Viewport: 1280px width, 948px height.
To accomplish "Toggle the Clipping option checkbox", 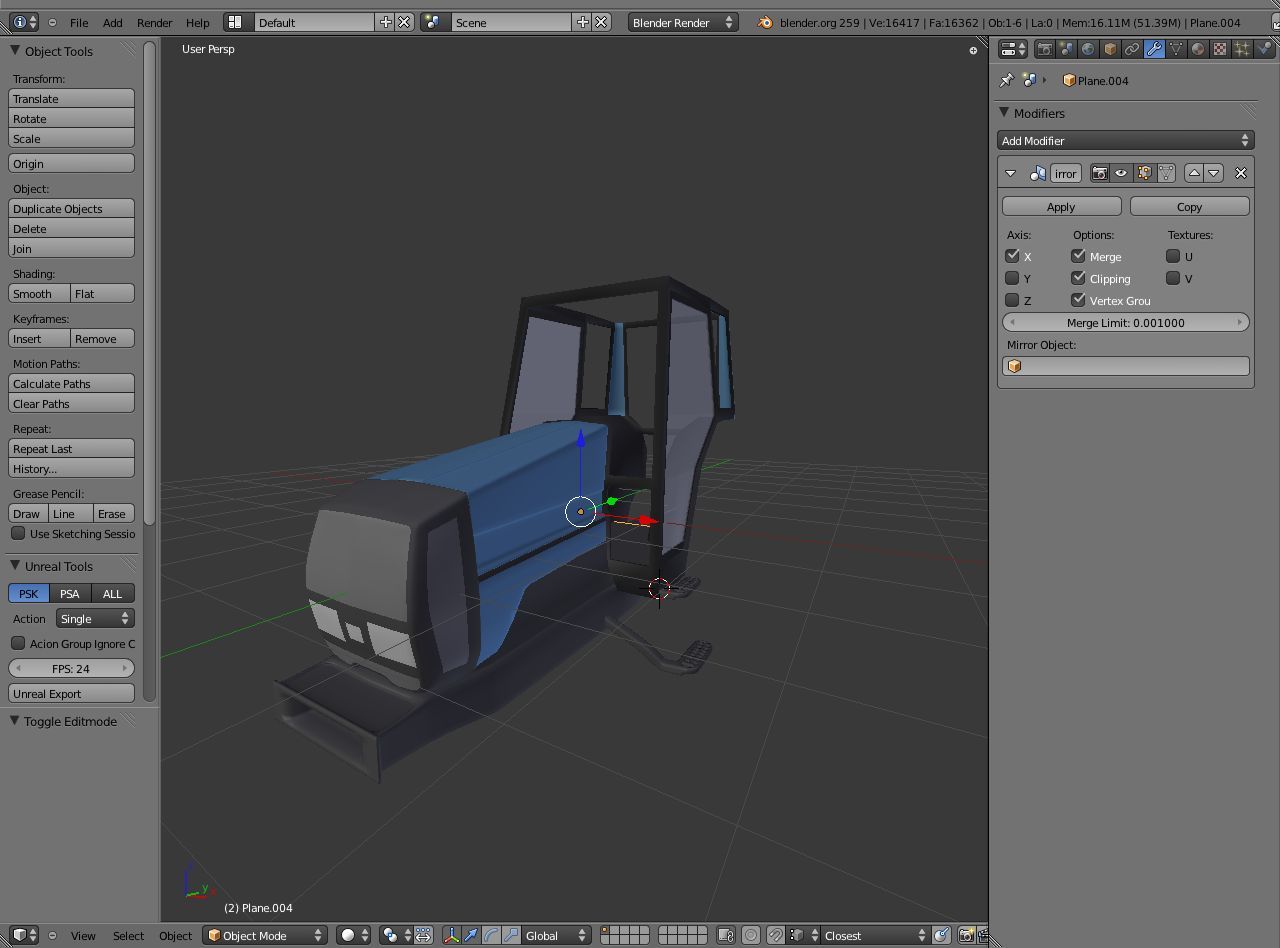I will (1078, 278).
